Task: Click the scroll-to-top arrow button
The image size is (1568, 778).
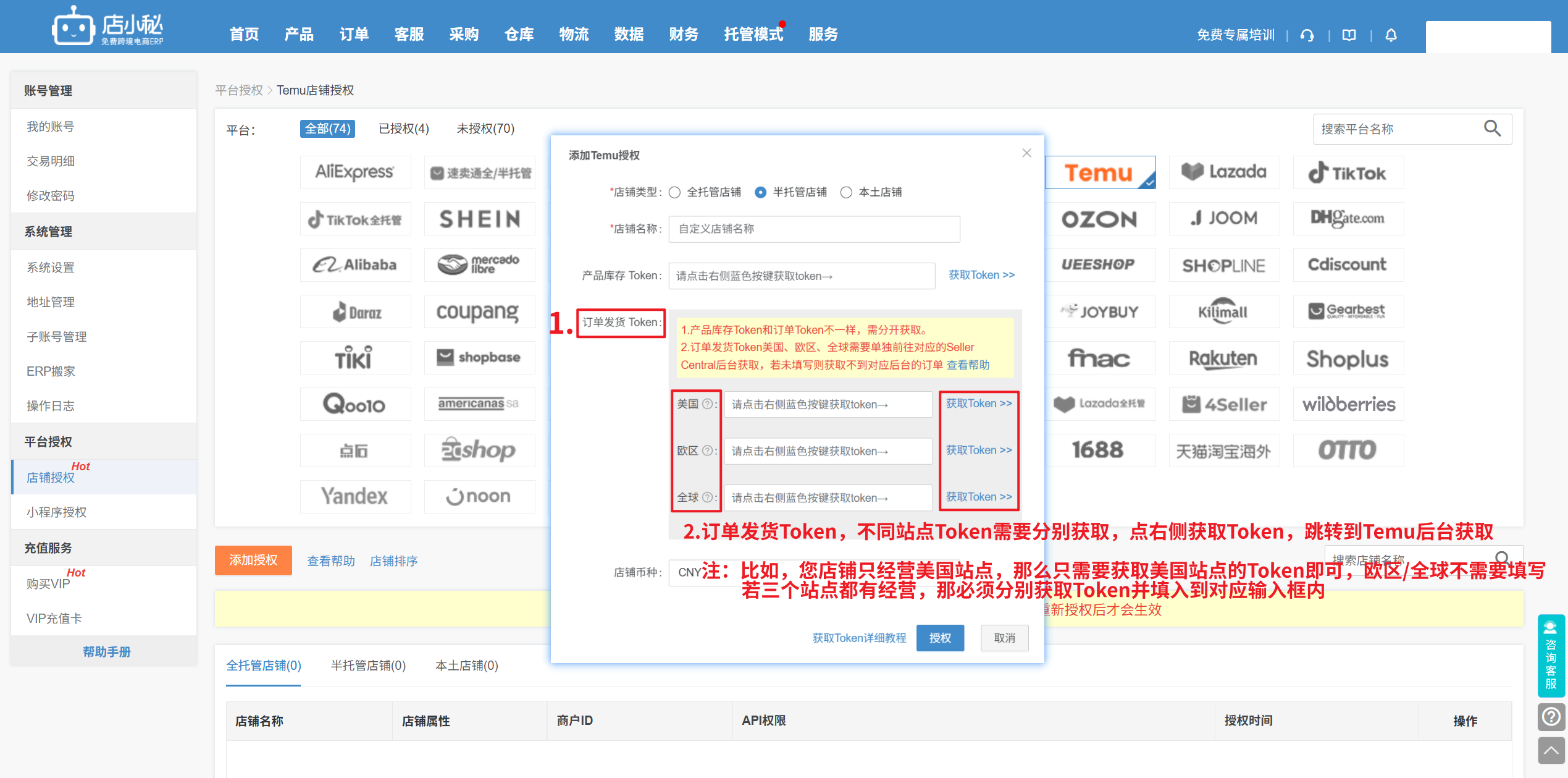Action: 1551,751
